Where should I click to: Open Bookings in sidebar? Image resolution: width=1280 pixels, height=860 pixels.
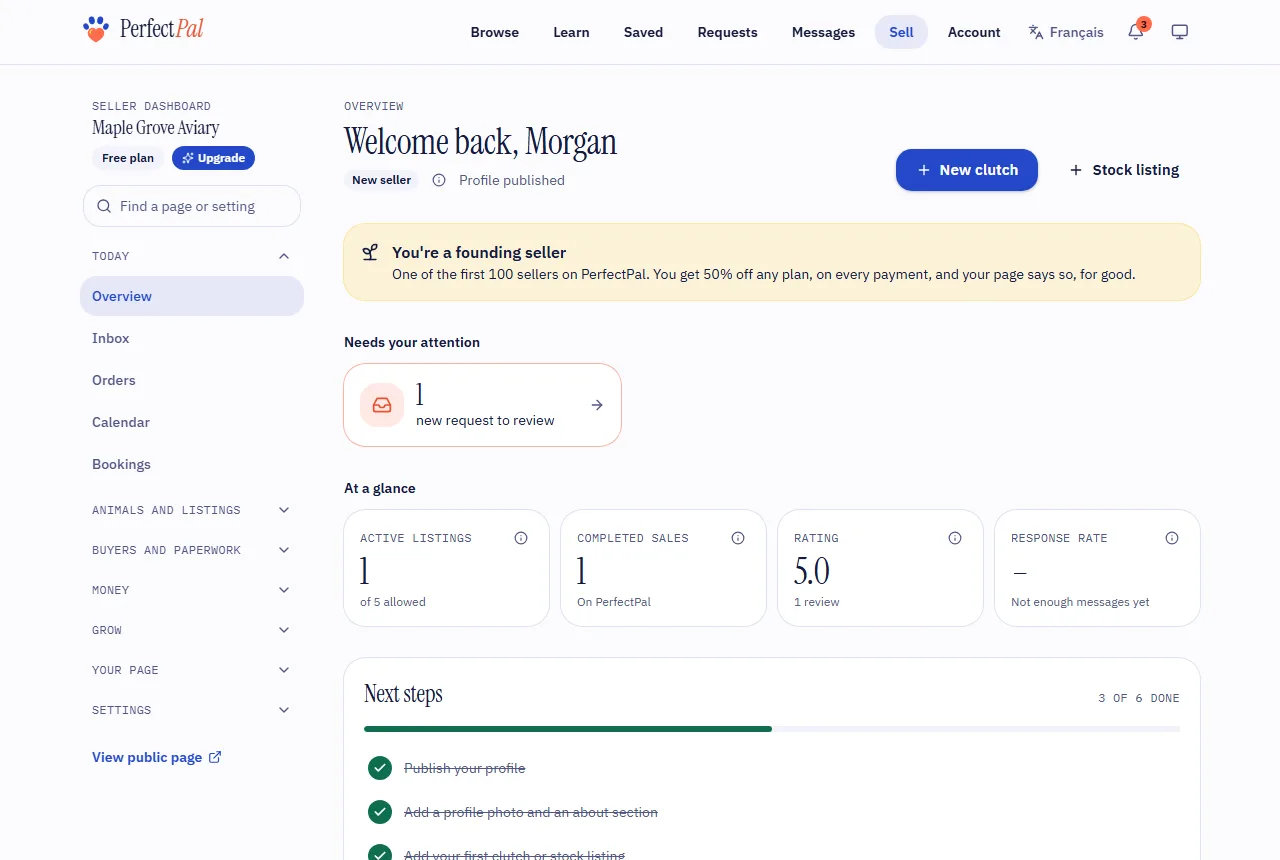(192, 464)
